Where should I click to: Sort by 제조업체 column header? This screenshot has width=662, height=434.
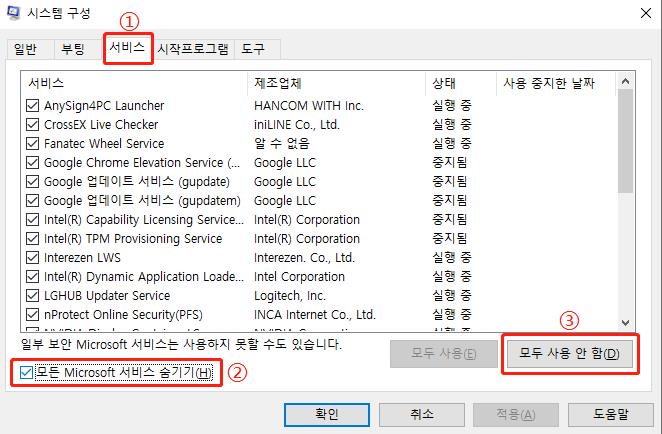(336, 83)
